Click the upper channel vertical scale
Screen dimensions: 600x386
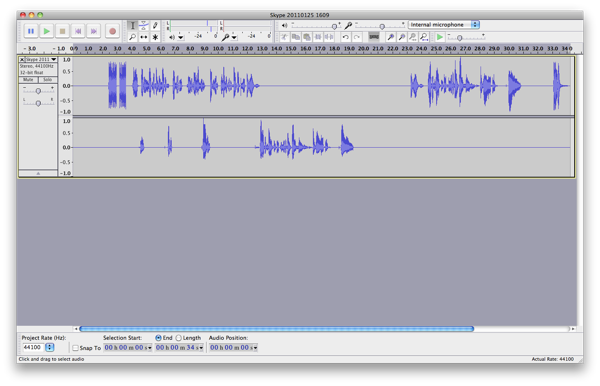[x=66, y=86]
